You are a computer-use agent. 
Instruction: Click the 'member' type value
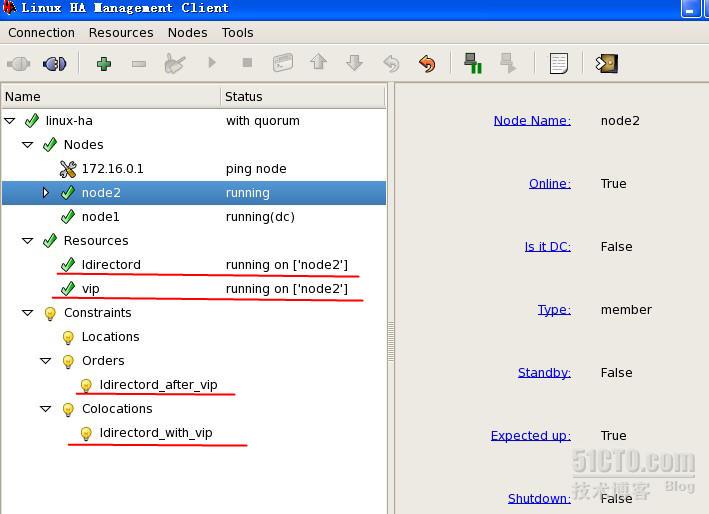626,310
